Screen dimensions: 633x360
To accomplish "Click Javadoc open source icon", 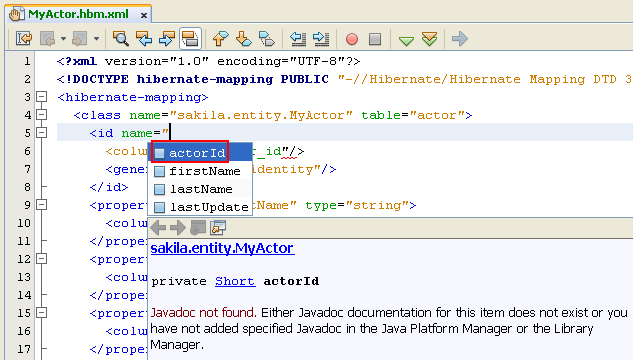I will 218,228.
